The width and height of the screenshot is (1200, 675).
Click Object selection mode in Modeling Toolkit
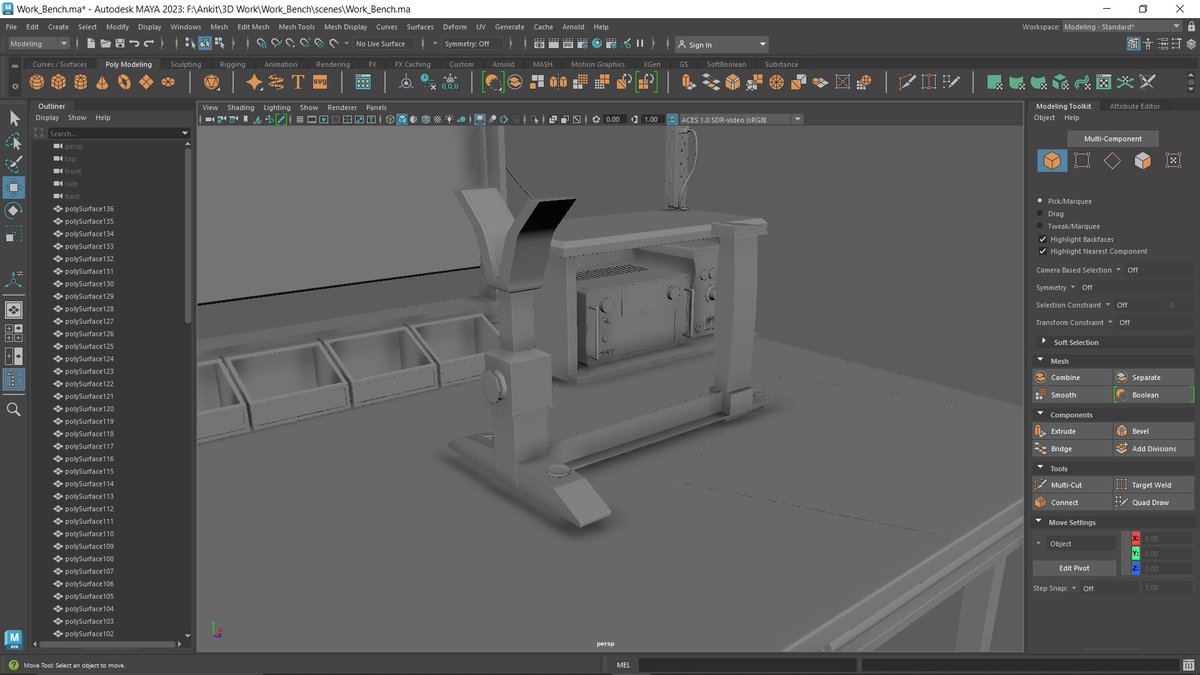click(x=1052, y=160)
